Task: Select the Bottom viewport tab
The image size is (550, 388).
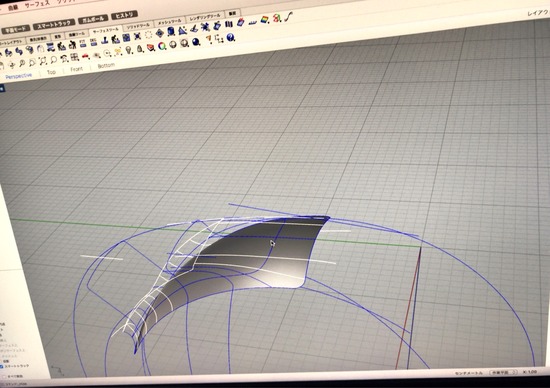Action: pyautogui.click(x=106, y=66)
